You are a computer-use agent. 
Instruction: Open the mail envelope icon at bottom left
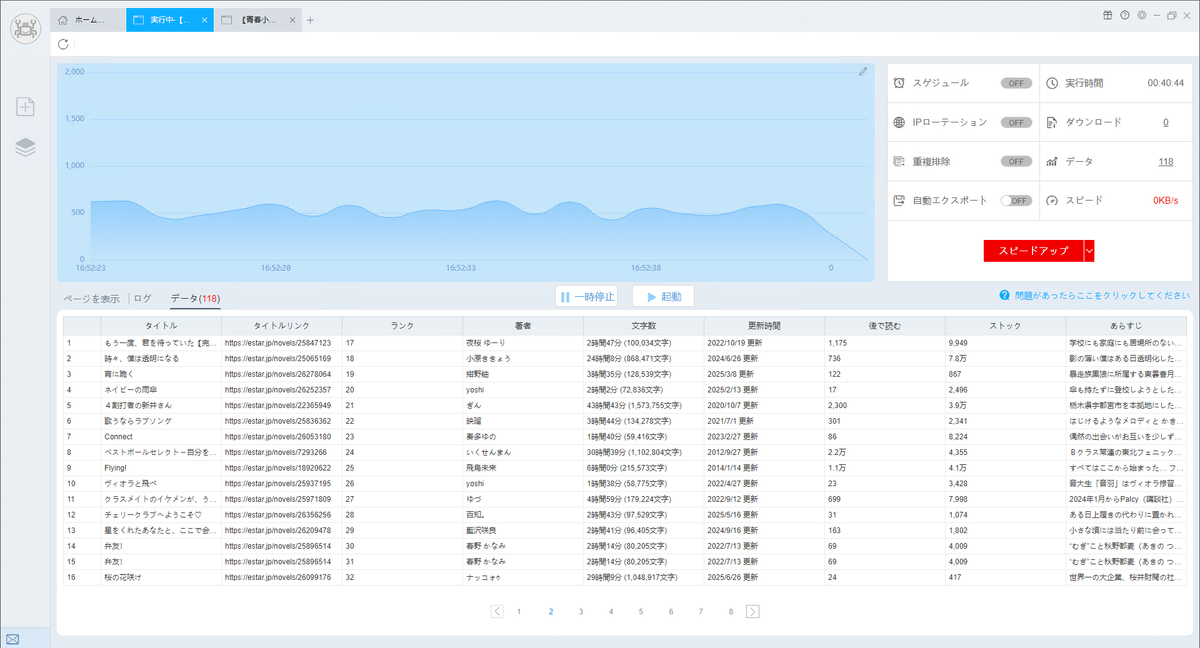coord(12,638)
